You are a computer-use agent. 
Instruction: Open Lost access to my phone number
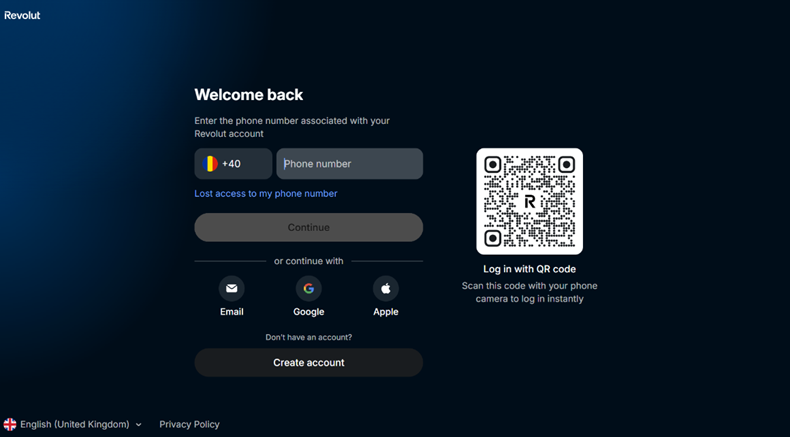[266, 194]
